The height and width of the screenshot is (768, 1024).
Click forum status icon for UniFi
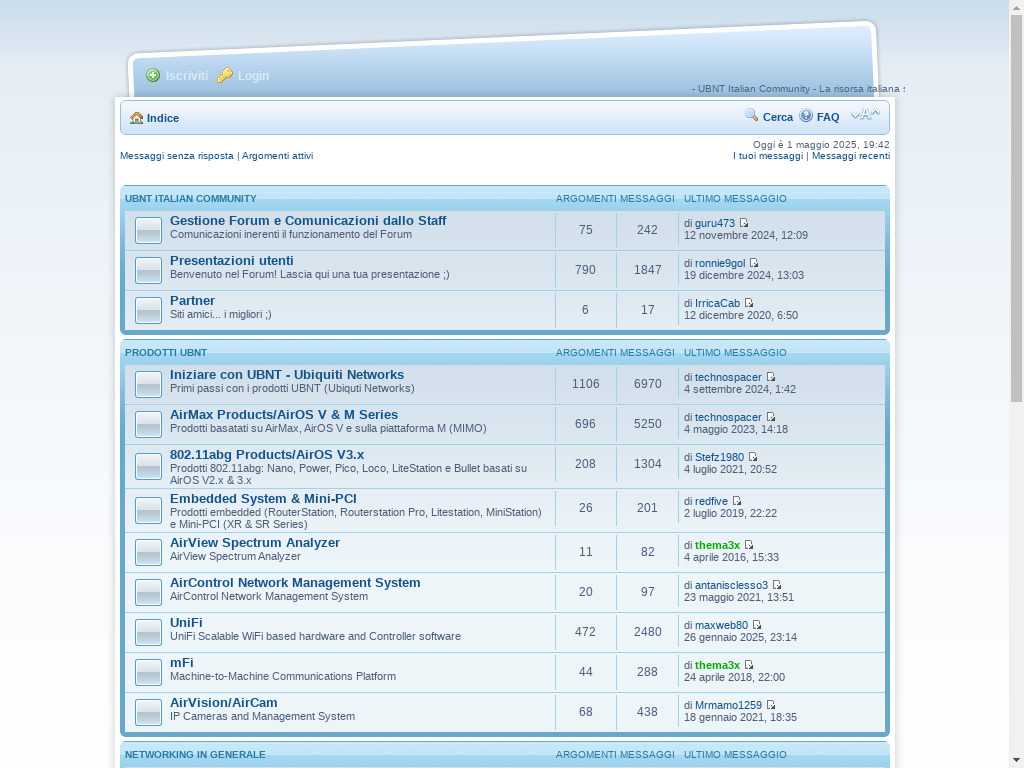(x=148, y=632)
